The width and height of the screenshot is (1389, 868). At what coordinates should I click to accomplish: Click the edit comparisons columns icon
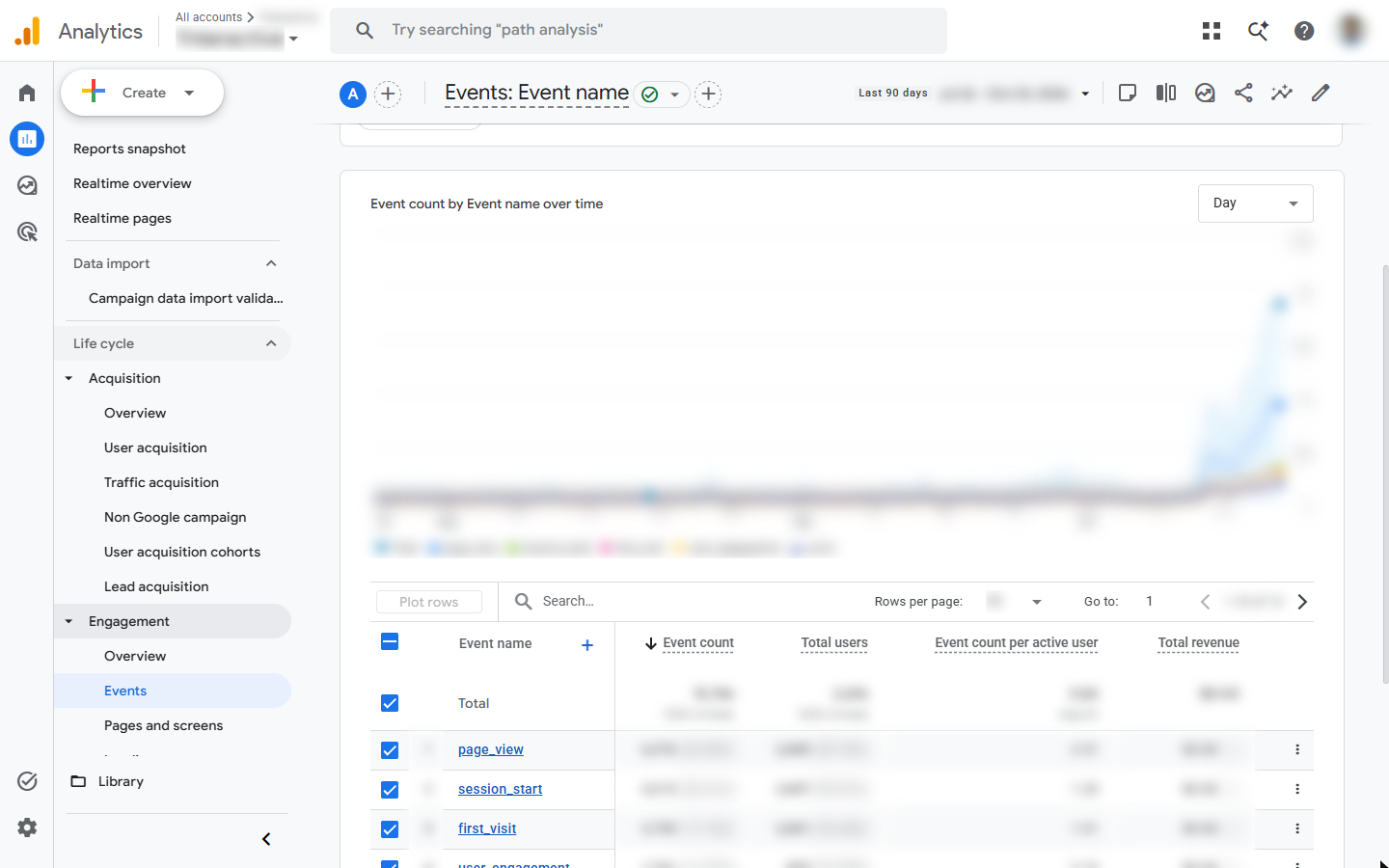tap(1166, 93)
